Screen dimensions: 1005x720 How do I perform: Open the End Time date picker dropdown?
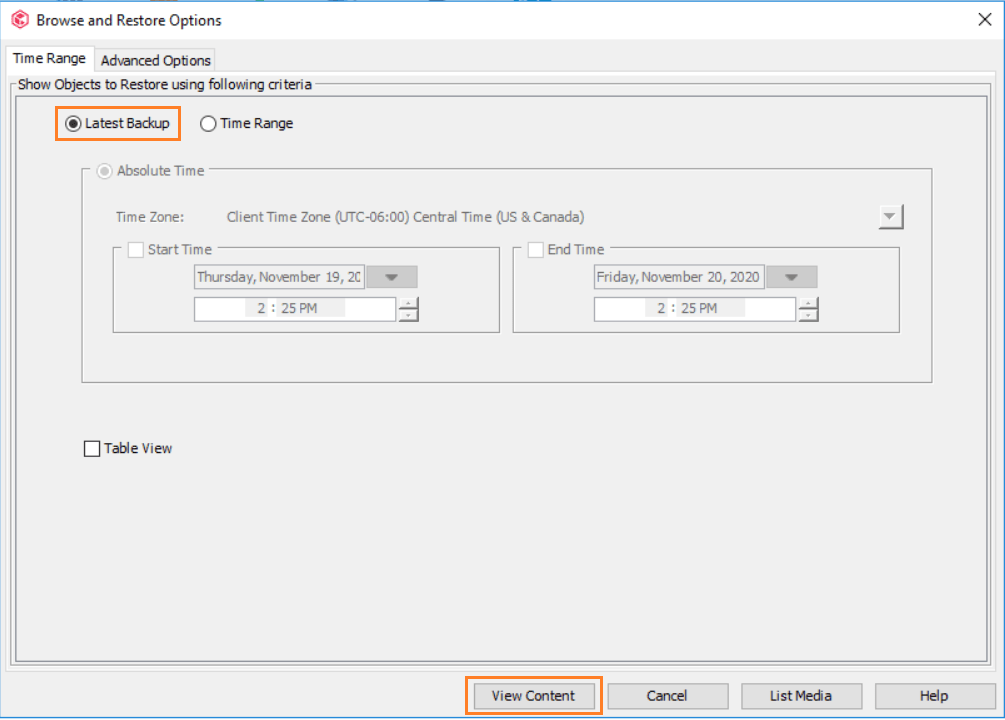792,278
